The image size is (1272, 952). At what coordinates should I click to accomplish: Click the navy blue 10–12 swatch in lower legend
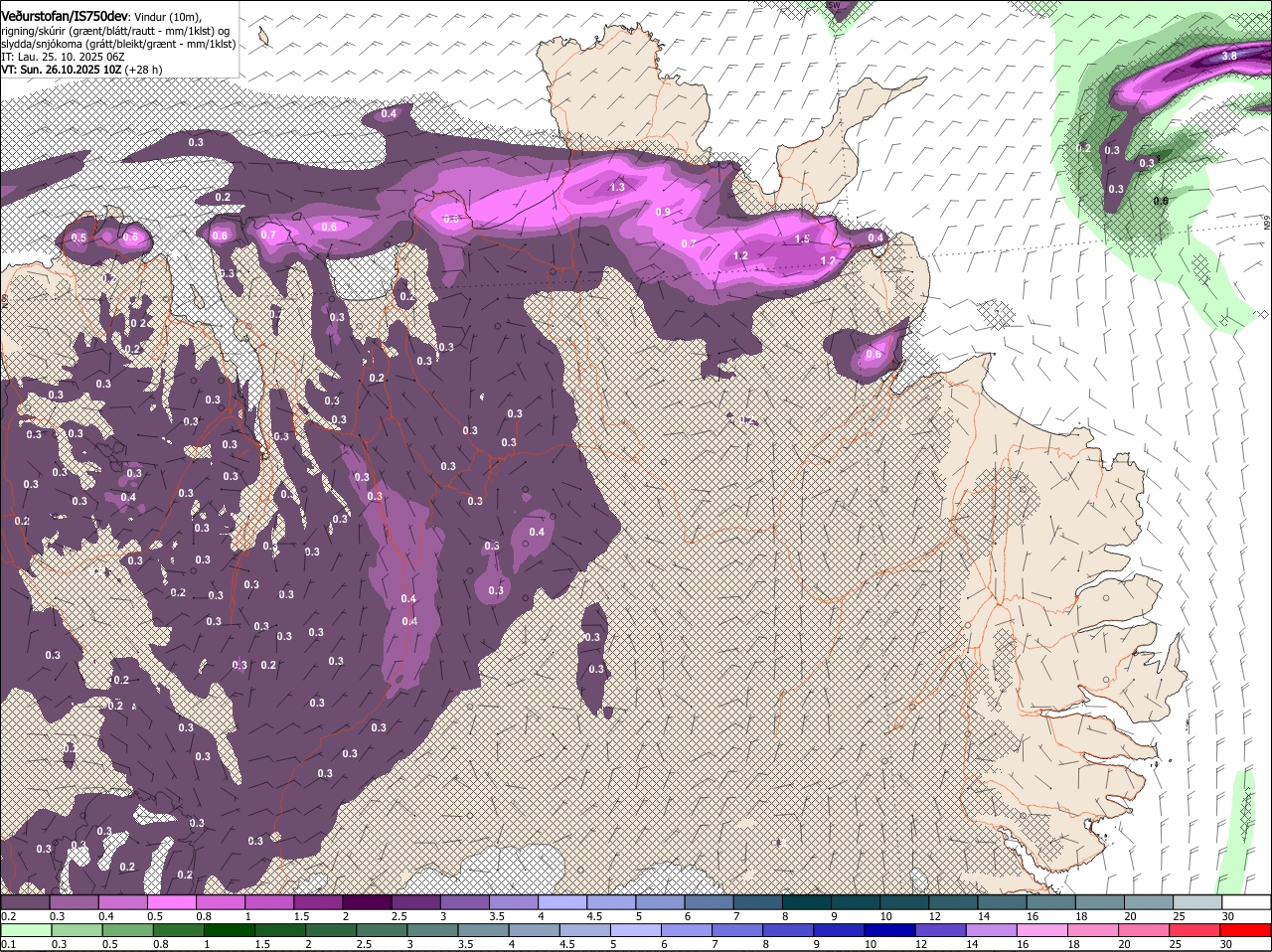click(889, 930)
